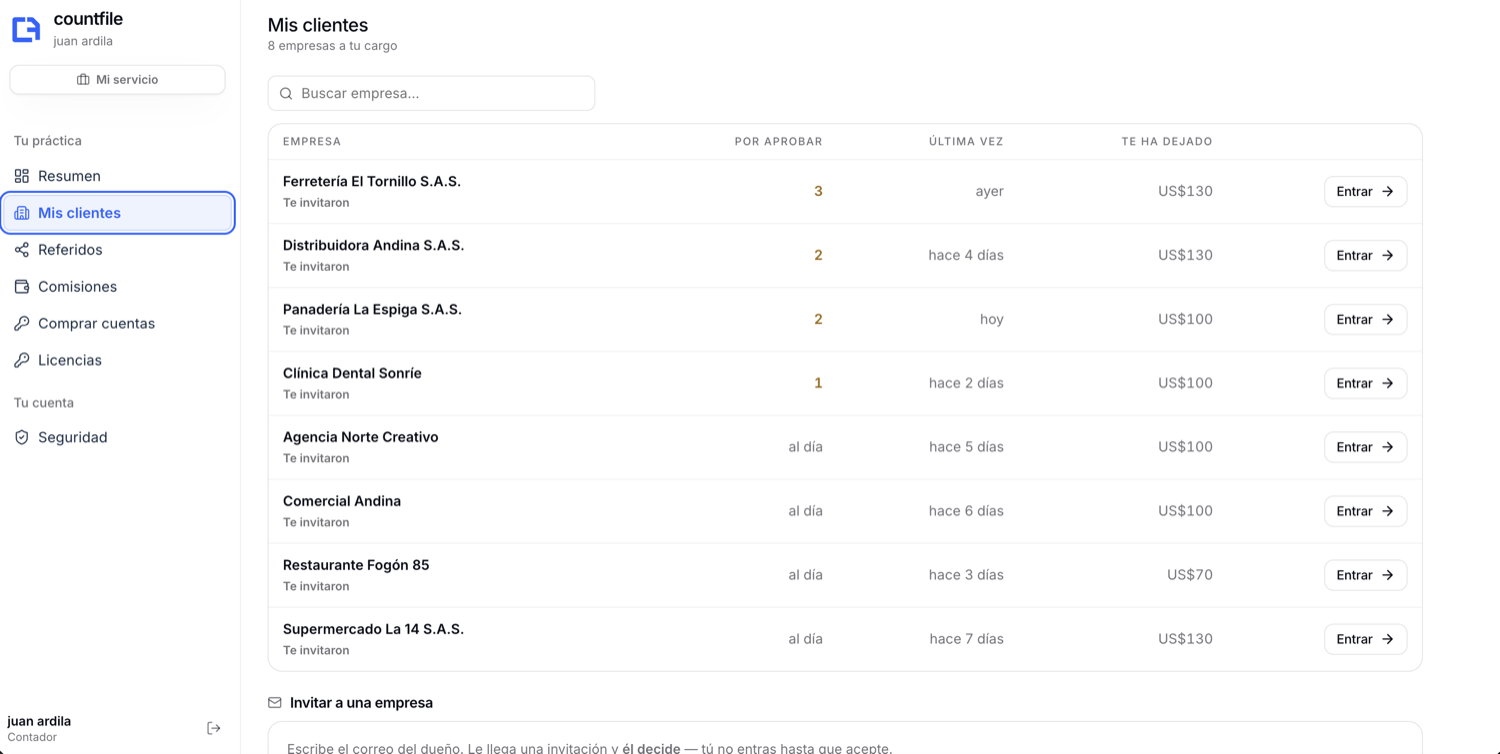Viewport: 1500px width, 754px height.
Task: Click the logout icon beside juan ardila
Action: pyautogui.click(x=214, y=728)
